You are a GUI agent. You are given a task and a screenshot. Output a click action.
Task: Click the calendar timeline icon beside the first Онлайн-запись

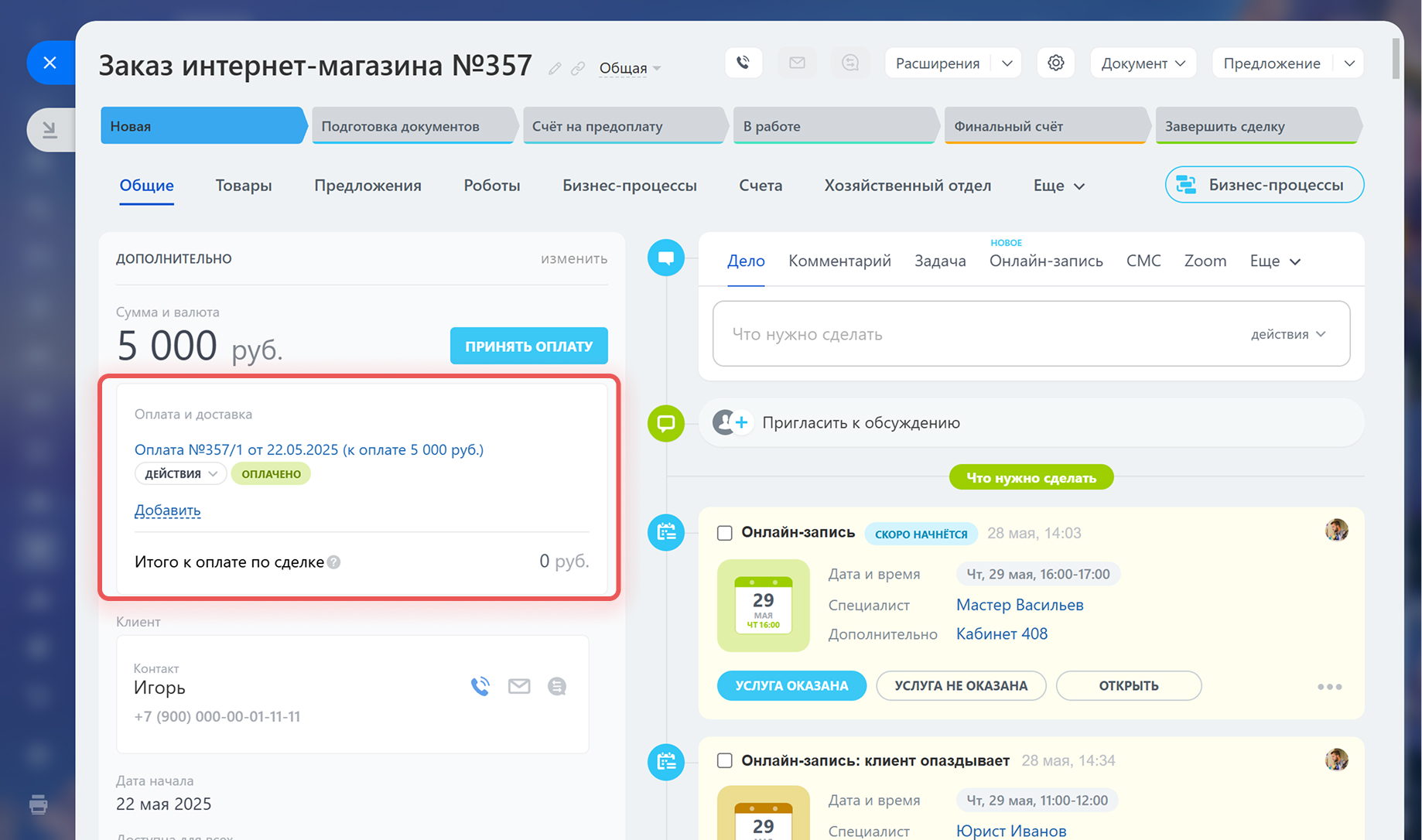click(x=666, y=532)
